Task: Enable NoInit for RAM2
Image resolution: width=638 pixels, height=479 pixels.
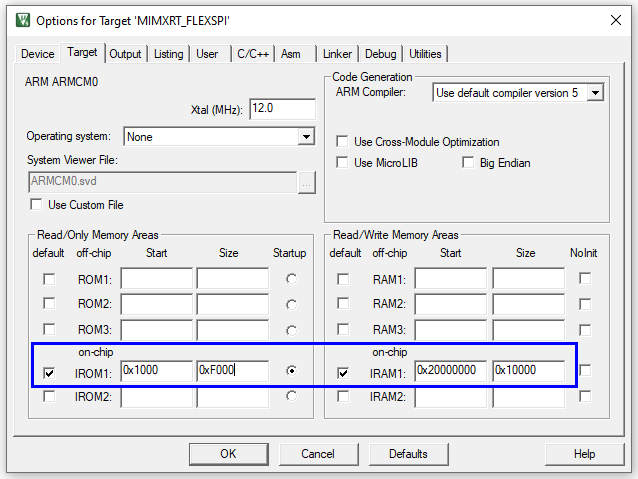Action: point(585,304)
